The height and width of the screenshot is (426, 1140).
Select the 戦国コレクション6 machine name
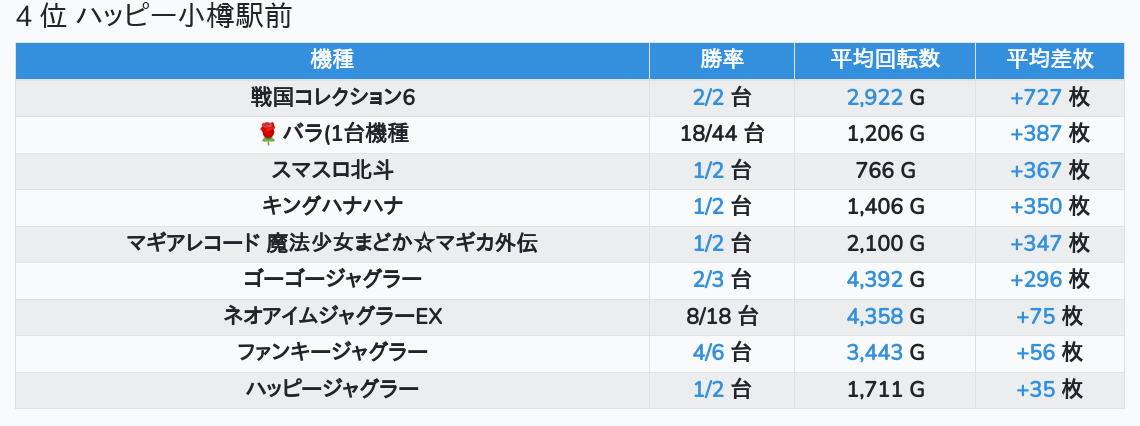332,97
